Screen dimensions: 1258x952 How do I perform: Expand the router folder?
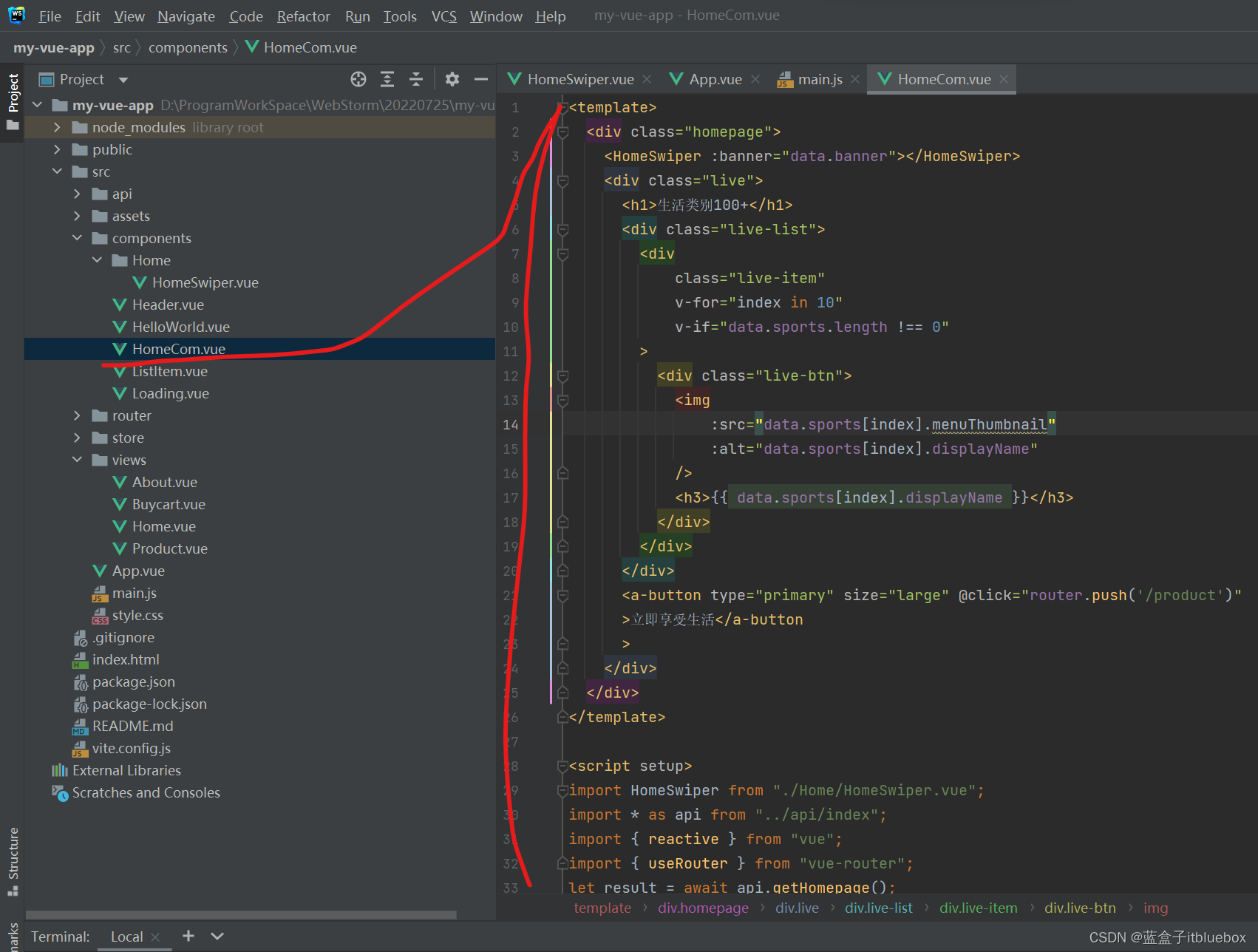tap(77, 415)
